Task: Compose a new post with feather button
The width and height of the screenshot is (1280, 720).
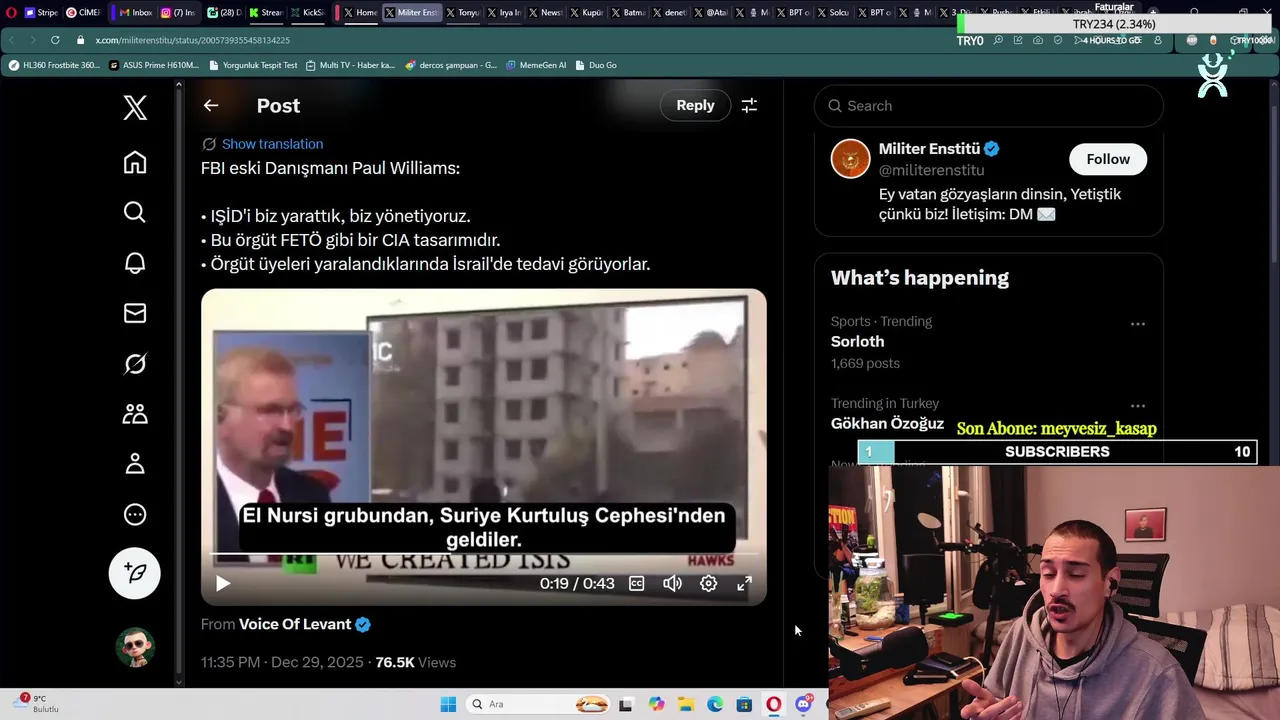Action: [135, 573]
